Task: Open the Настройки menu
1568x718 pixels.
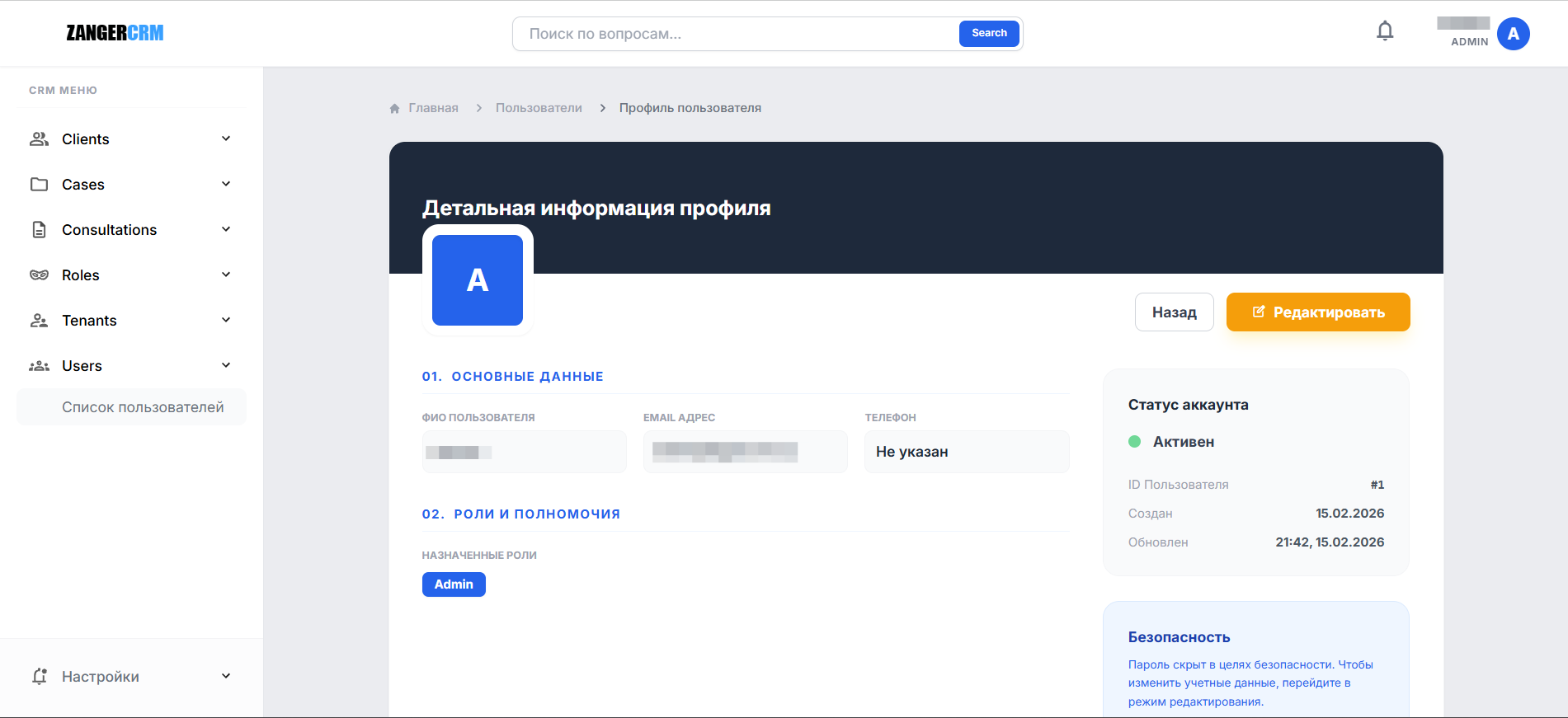Action: pos(131,676)
